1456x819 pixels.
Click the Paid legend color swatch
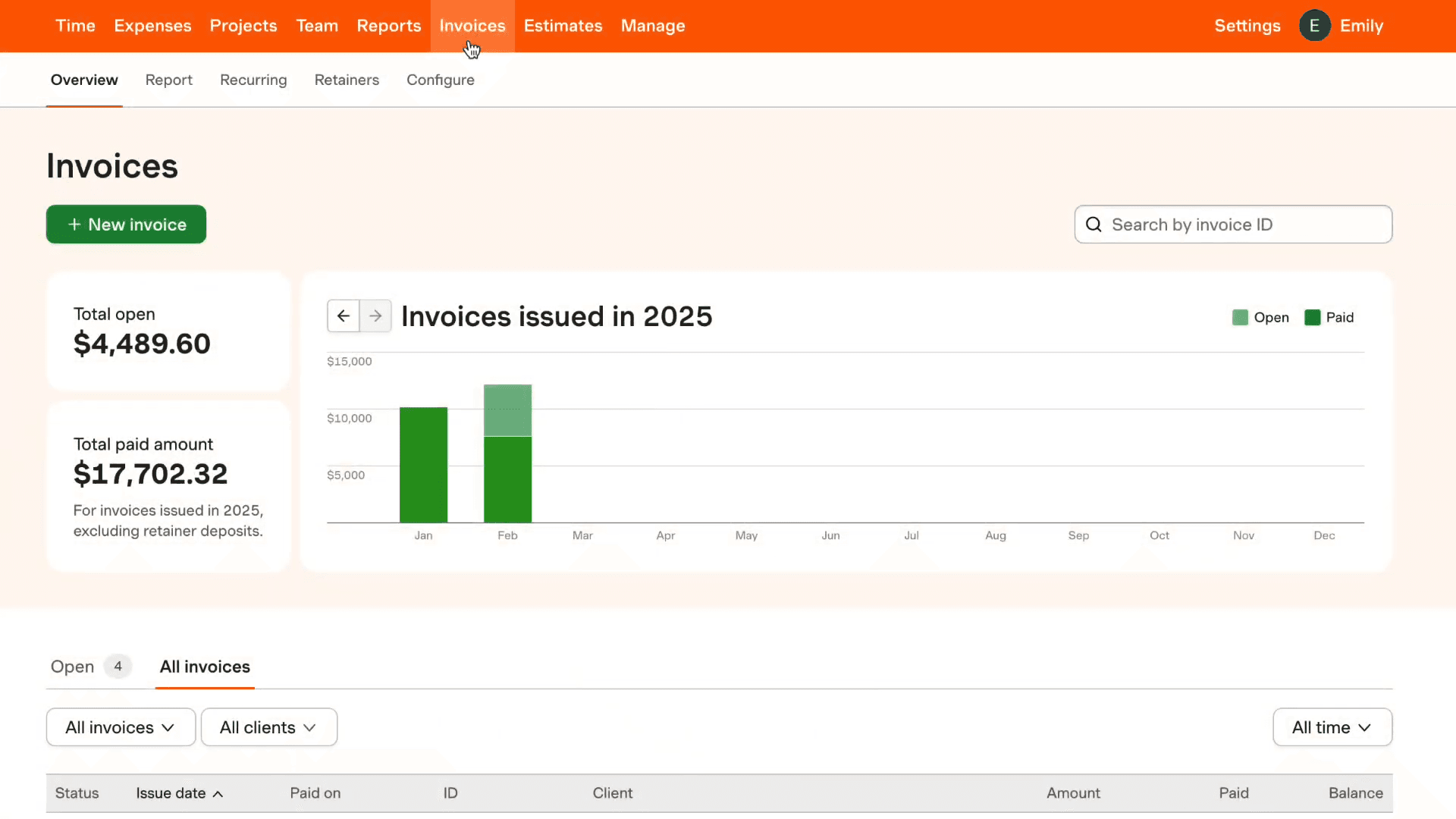click(x=1312, y=317)
